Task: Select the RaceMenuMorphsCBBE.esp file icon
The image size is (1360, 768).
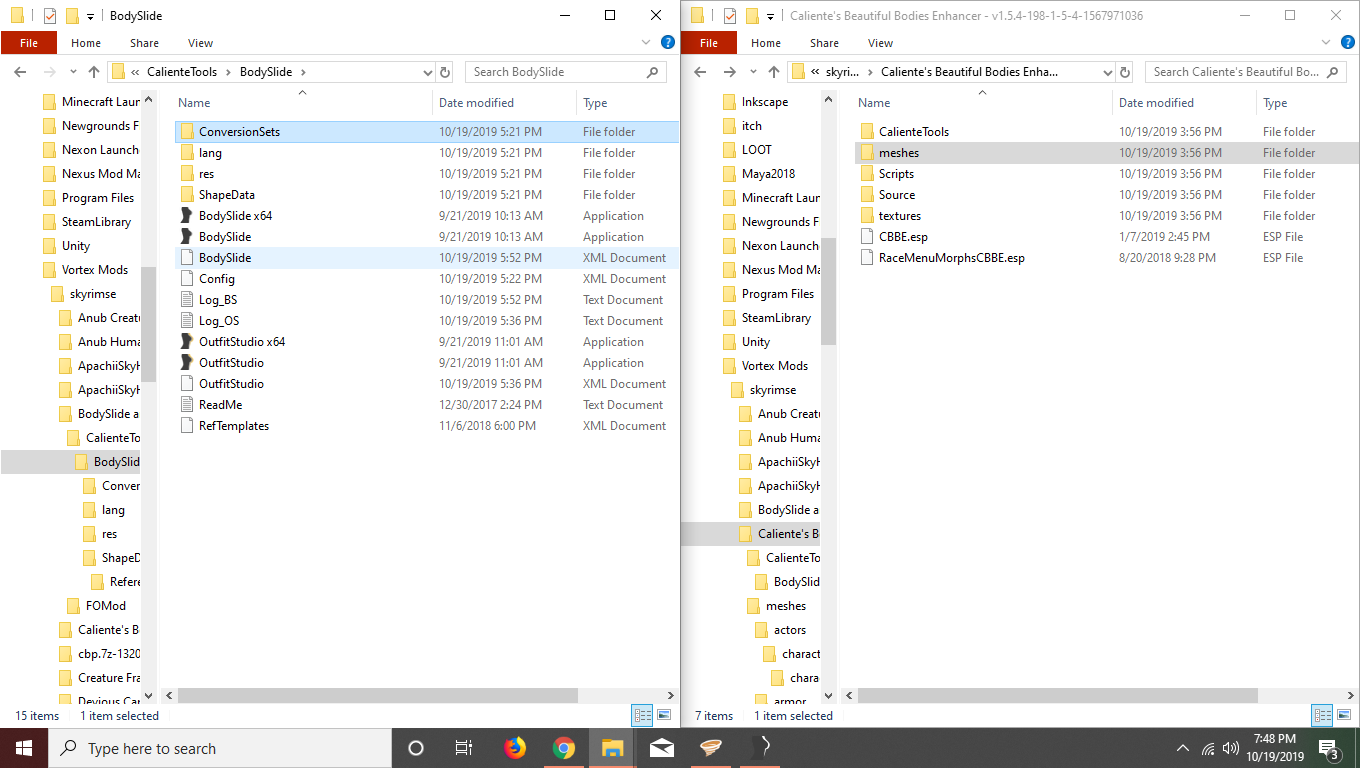Action: coord(866,258)
